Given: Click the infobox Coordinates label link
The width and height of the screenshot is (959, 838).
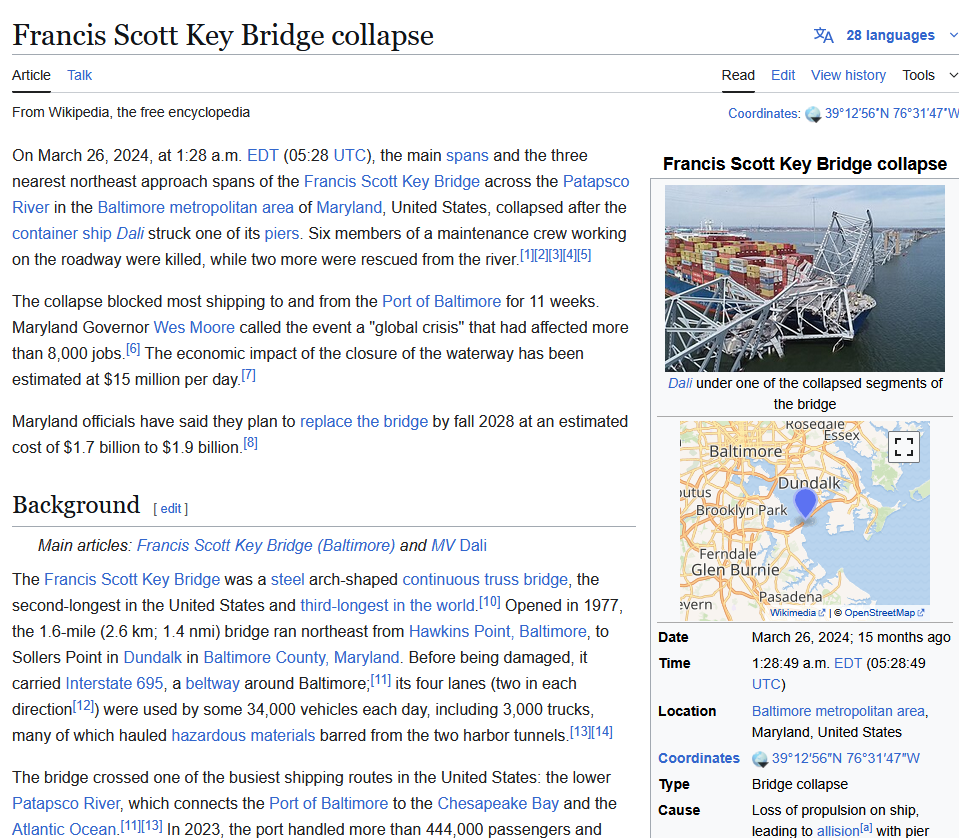Looking at the screenshot, I should (699, 758).
